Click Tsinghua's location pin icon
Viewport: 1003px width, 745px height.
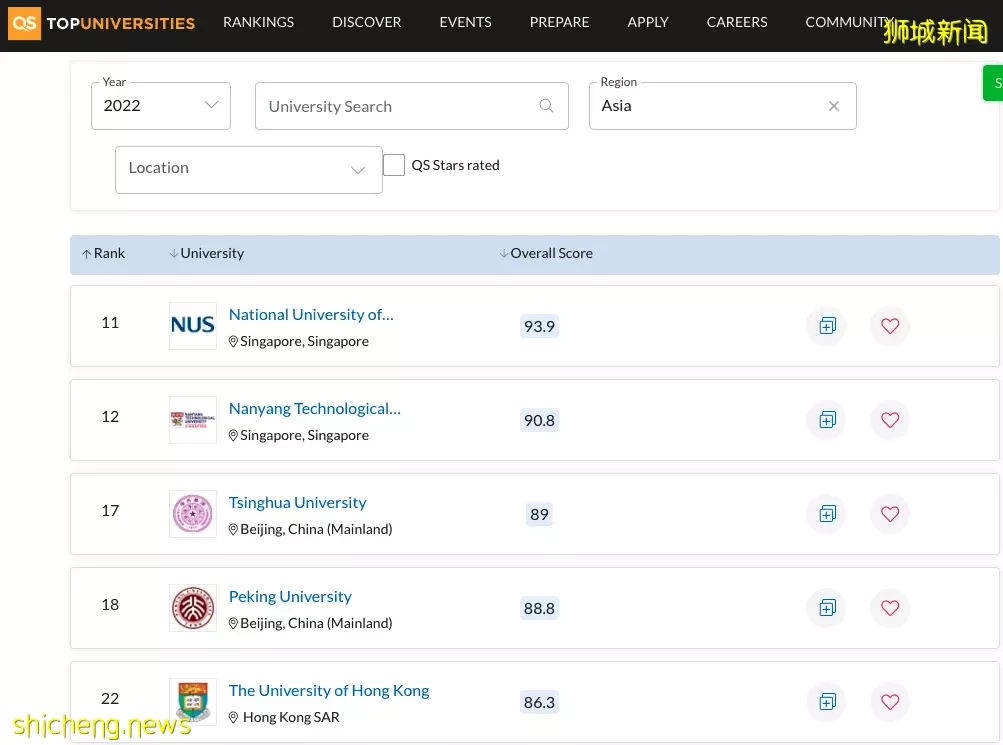tap(233, 529)
